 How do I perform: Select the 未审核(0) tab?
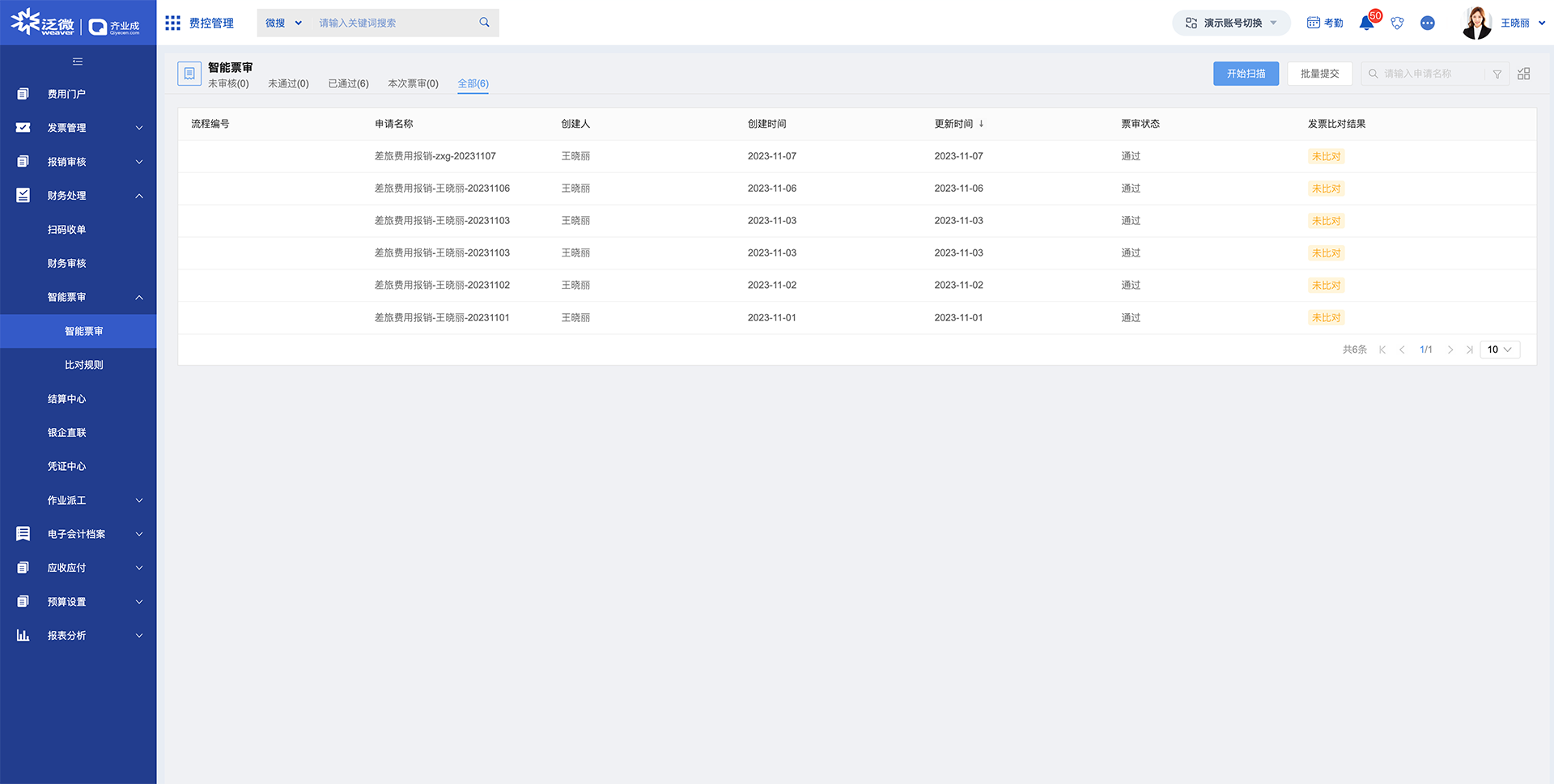coord(228,83)
